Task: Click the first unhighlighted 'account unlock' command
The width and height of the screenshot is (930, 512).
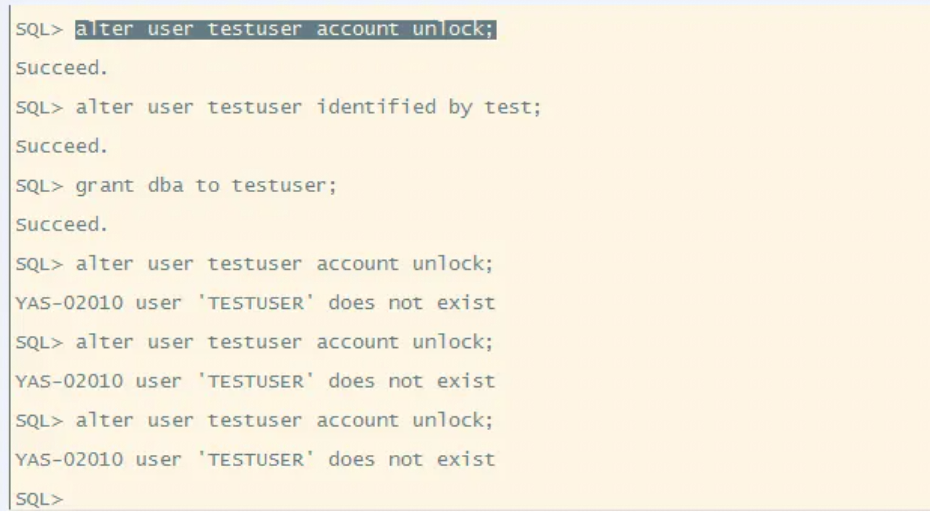Action: click(284, 264)
